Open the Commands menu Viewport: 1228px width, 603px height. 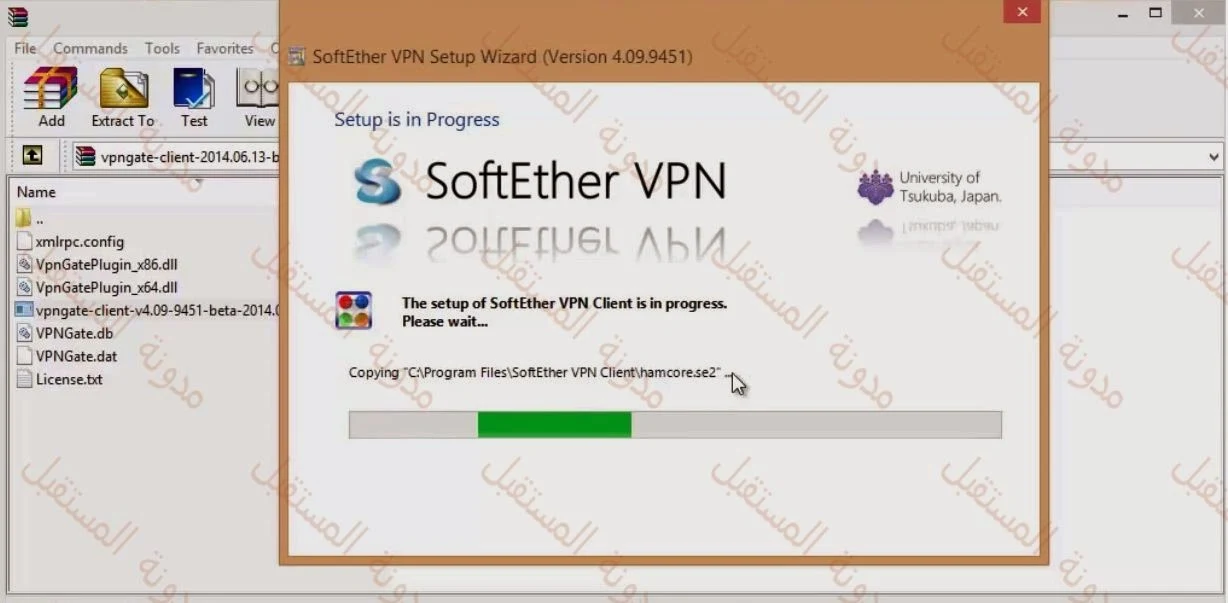tap(90, 48)
